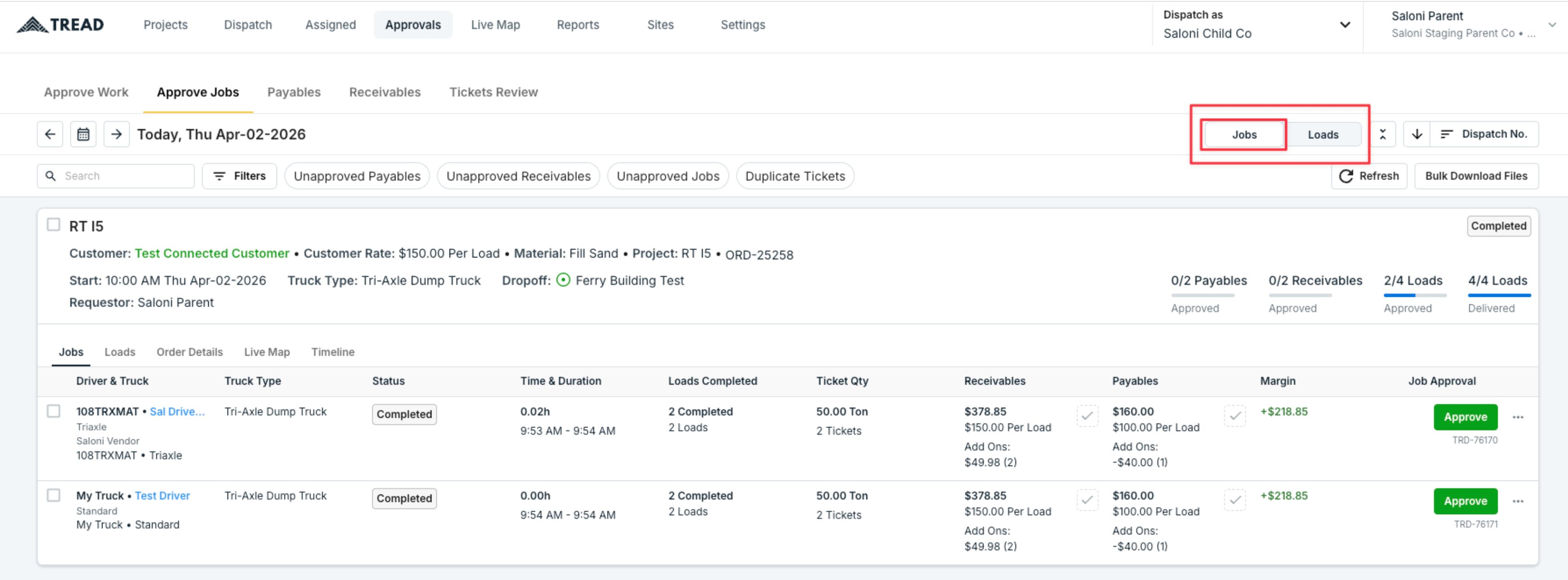Approve job TRD-76171
1568x580 pixels.
point(1465,501)
